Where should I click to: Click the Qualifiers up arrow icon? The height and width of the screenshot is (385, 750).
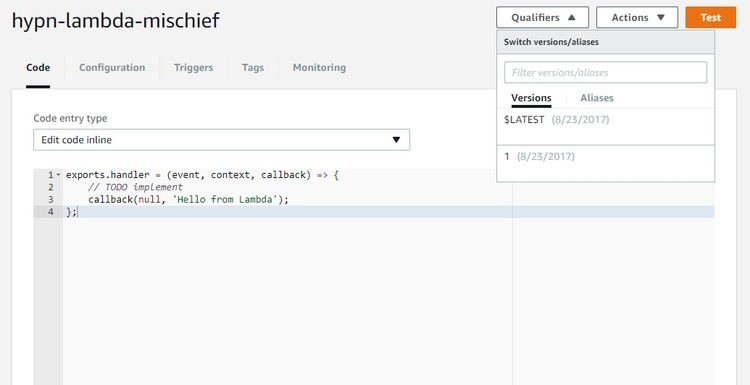[571, 18]
